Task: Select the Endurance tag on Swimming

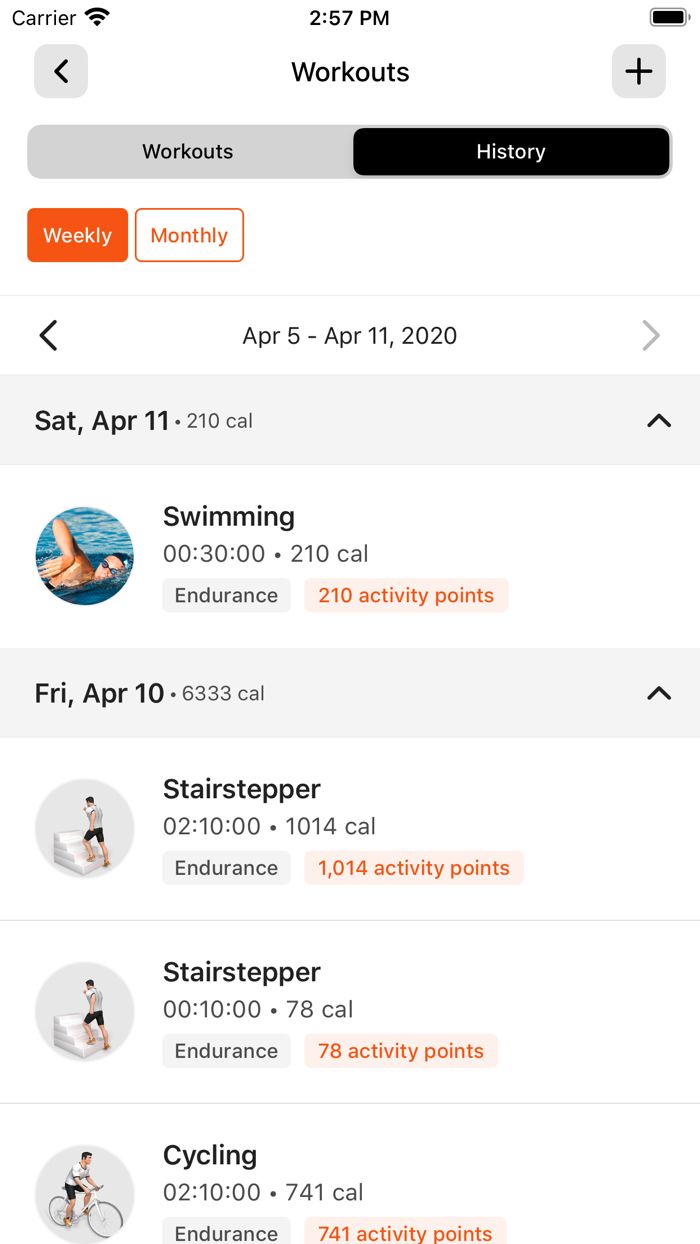Action: [x=226, y=595]
